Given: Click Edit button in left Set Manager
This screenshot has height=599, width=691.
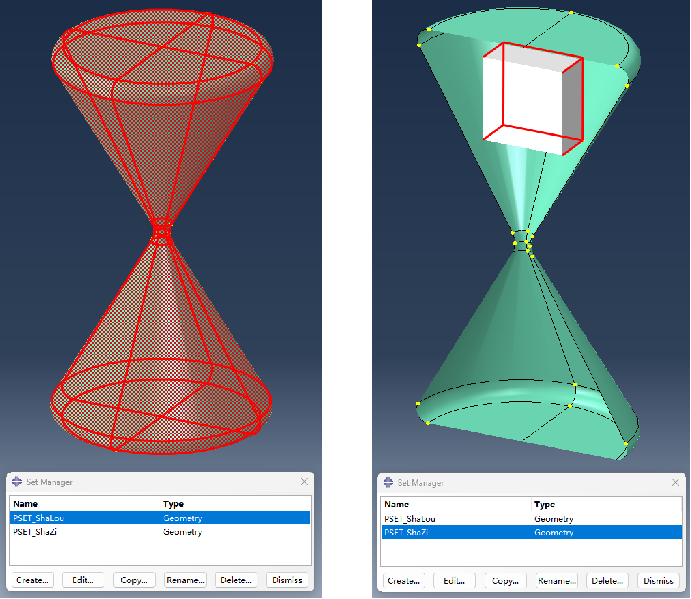Looking at the screenshot, I should coord(83,580).
